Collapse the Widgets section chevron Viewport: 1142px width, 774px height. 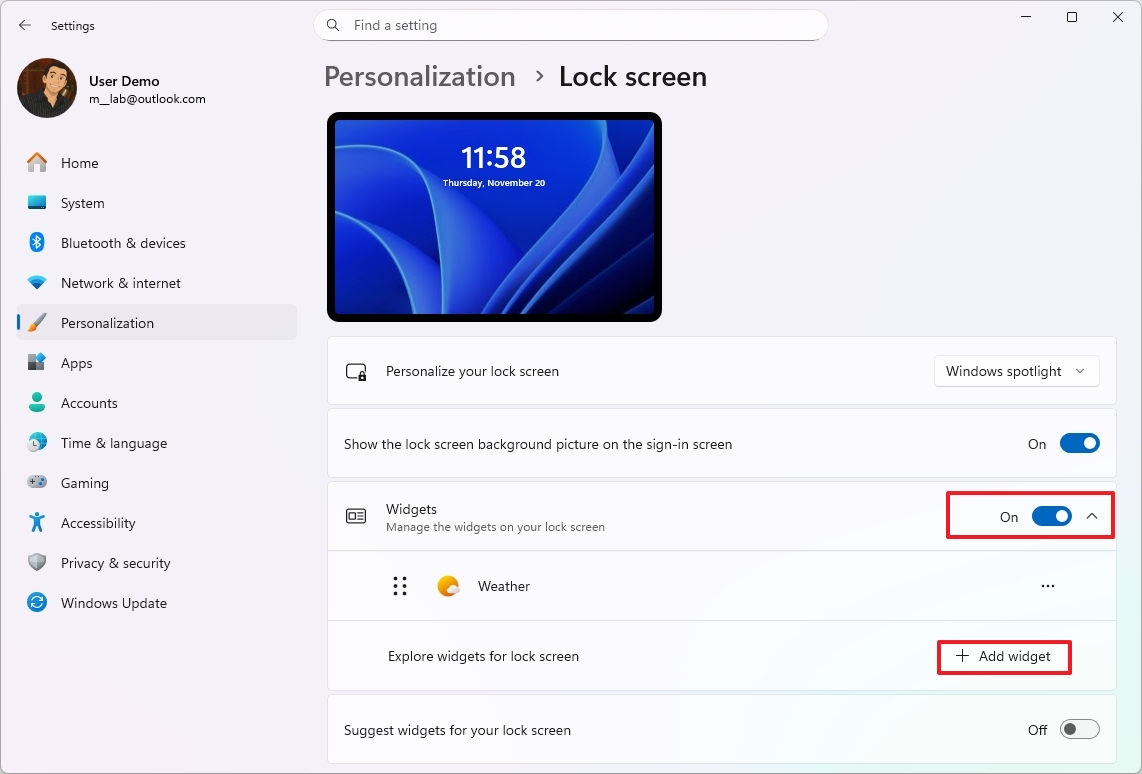(x=1092, y=516)
